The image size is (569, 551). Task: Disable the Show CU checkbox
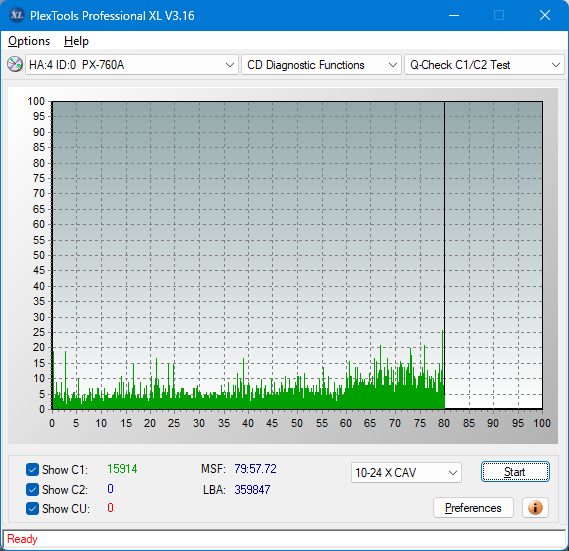click(x=32, y=509)
